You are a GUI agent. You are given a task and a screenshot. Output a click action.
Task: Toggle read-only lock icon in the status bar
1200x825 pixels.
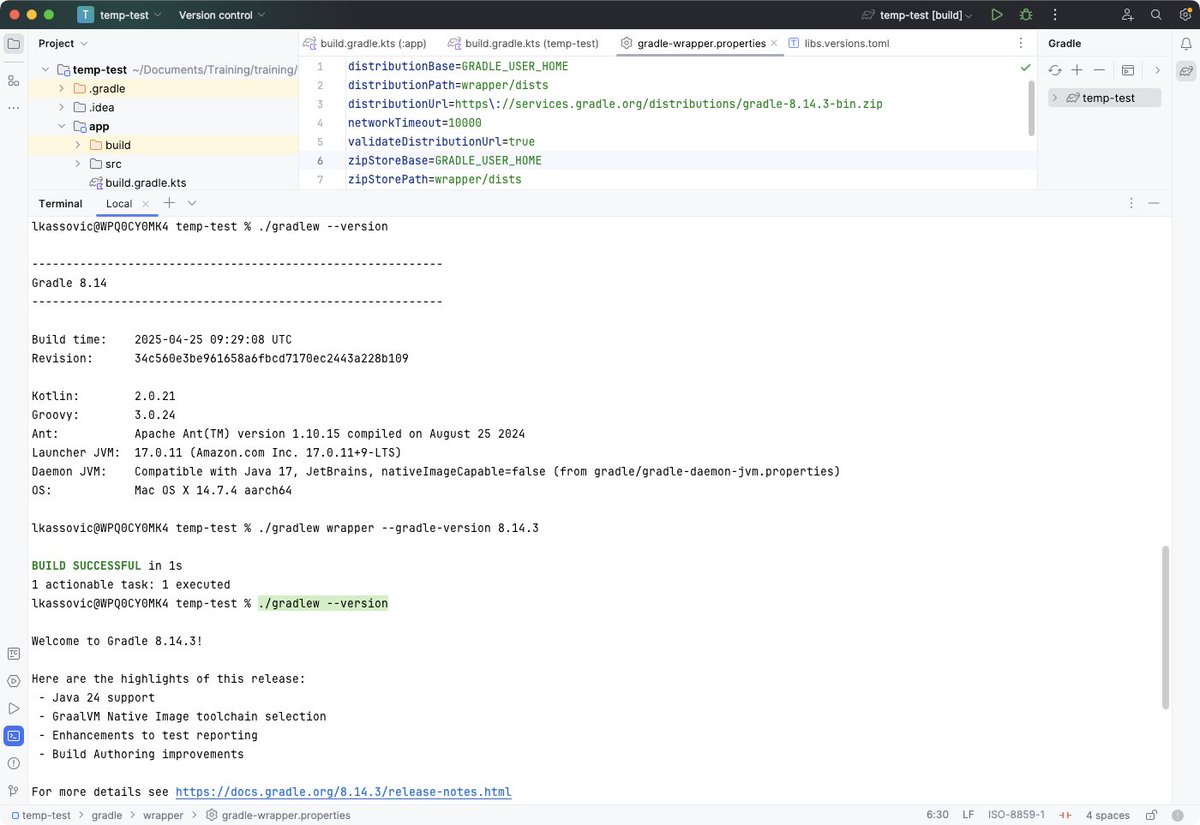point(1152,815)
